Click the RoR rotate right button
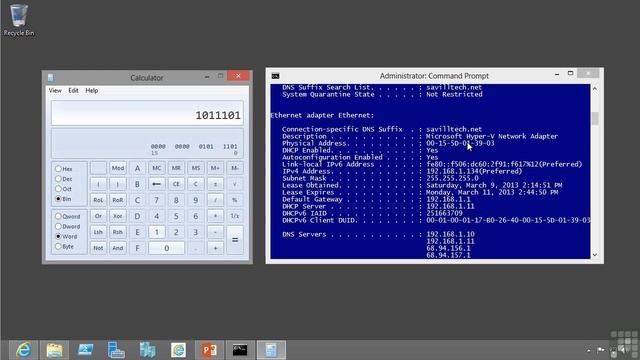 click(118, 200)
